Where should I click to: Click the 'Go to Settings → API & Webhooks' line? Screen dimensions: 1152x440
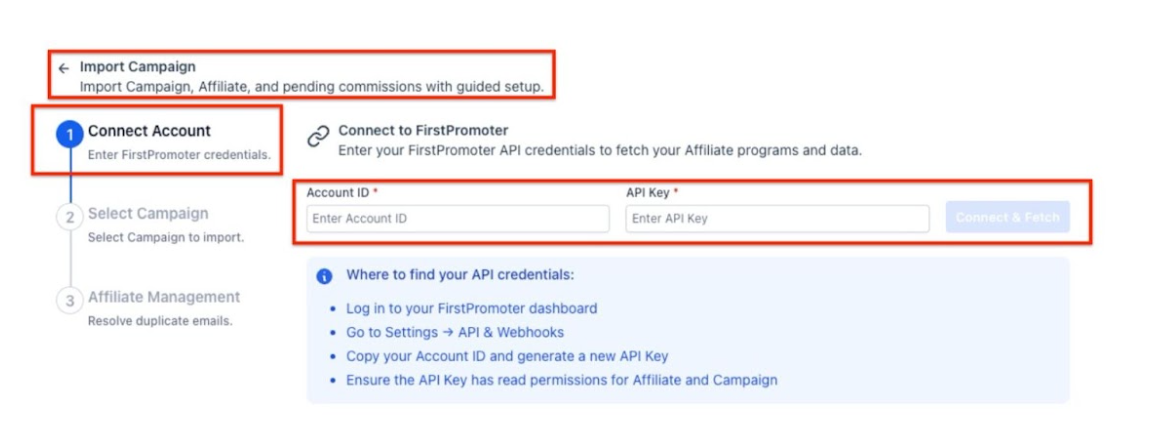coord(455,332)
